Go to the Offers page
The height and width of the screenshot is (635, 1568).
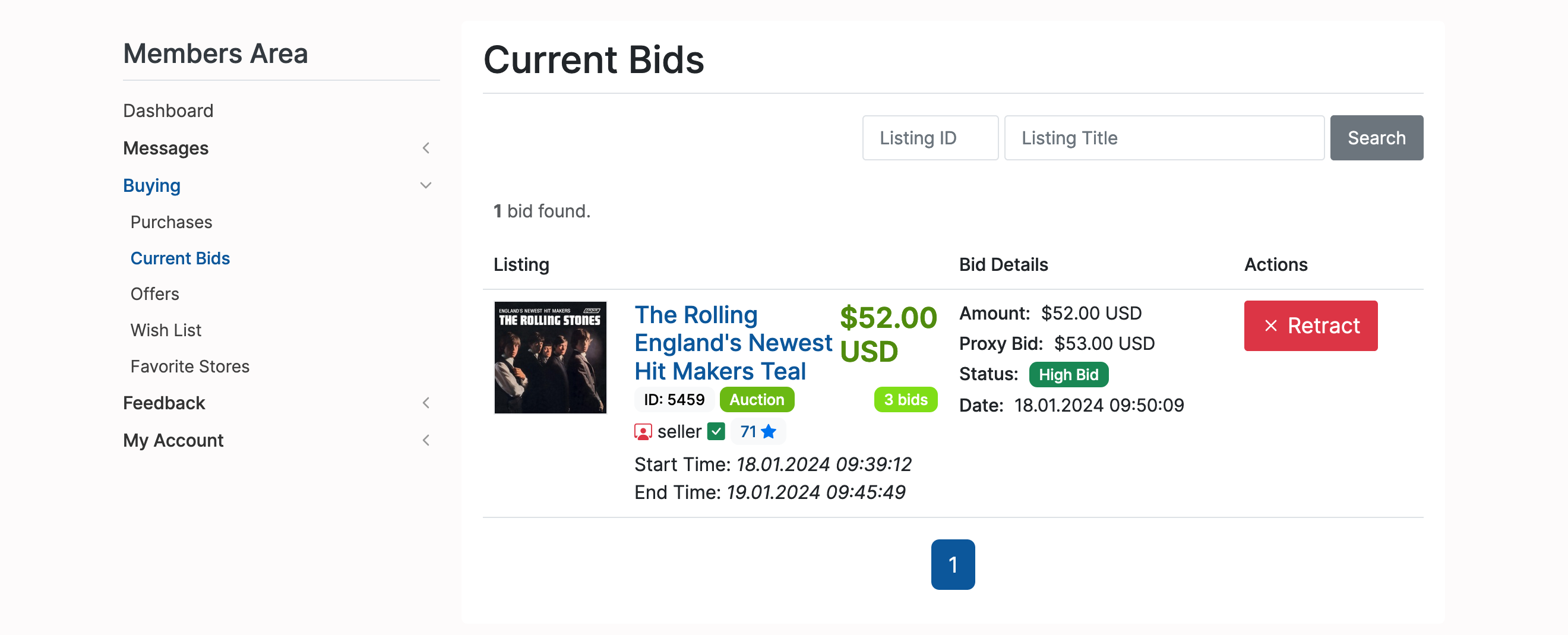pos(154,294)
